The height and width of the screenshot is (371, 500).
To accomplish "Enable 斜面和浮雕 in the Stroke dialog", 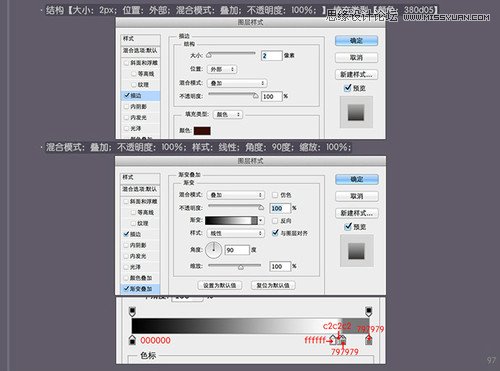I will (126, 63).
